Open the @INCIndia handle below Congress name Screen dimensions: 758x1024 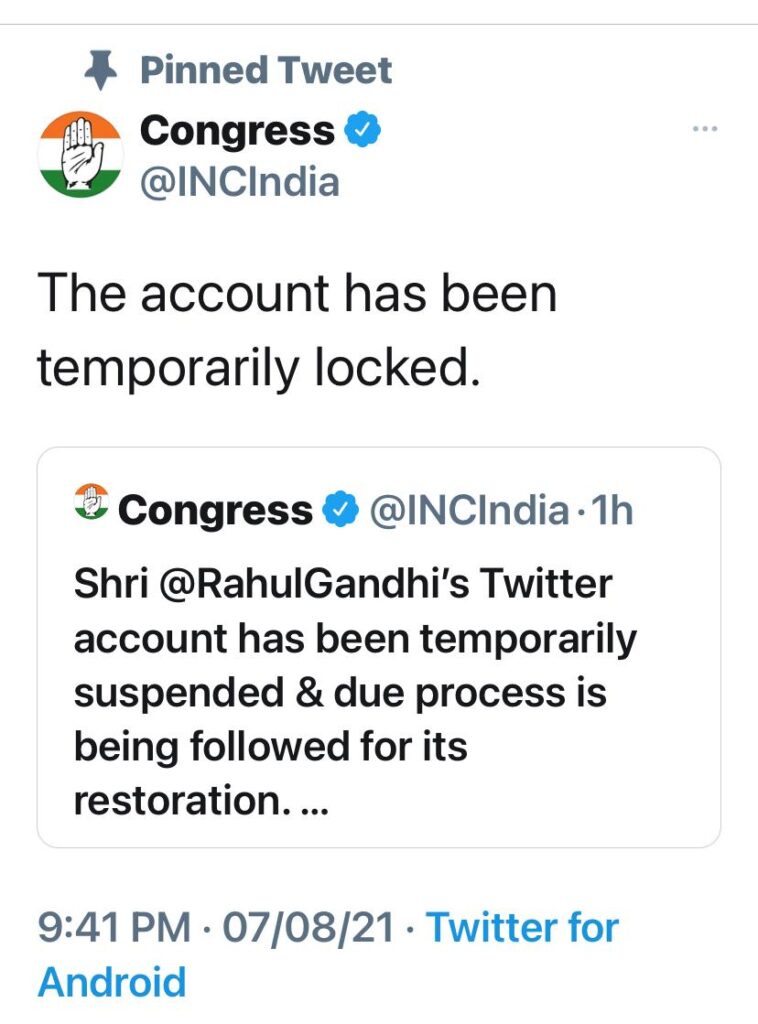(x=239, y=182)
